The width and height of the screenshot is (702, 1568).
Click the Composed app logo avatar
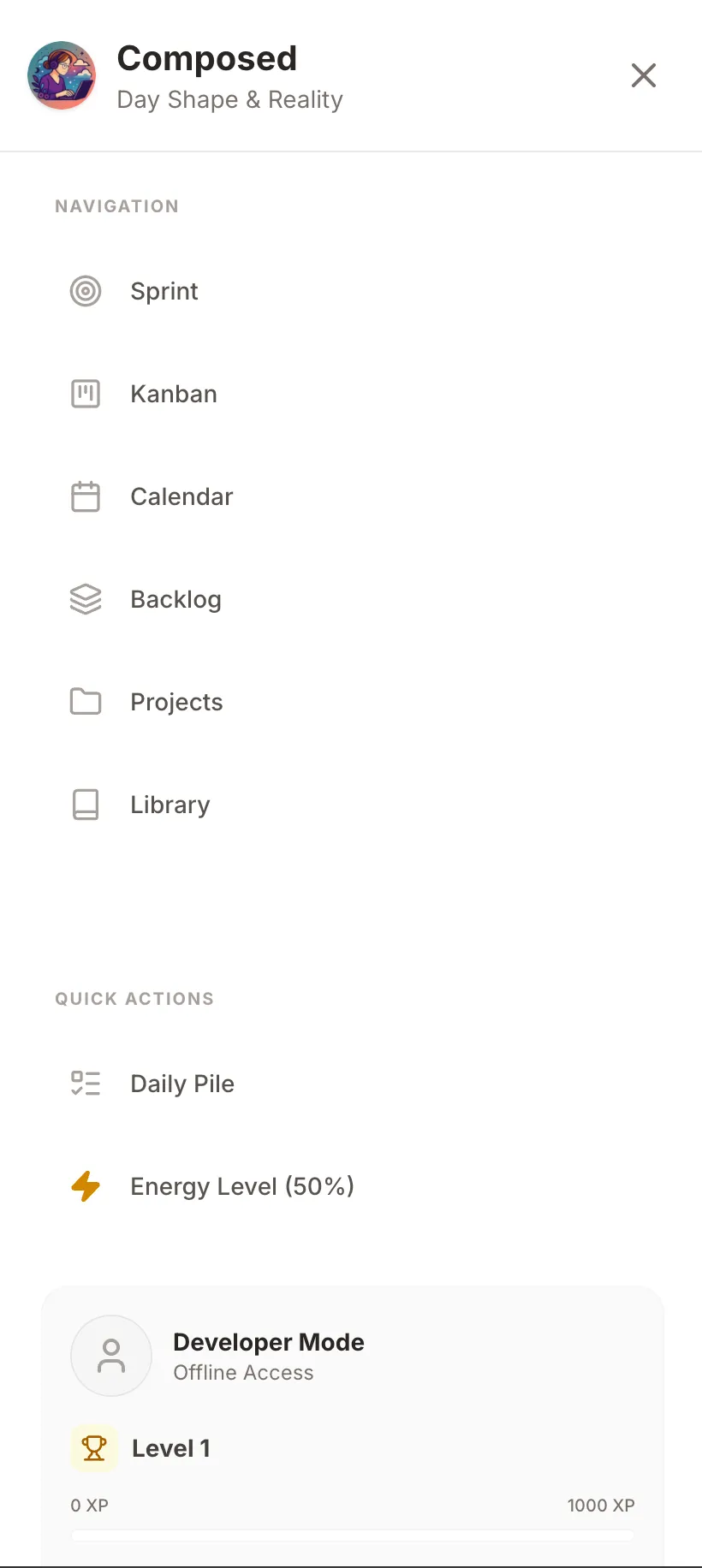click(x=62, y=75)
